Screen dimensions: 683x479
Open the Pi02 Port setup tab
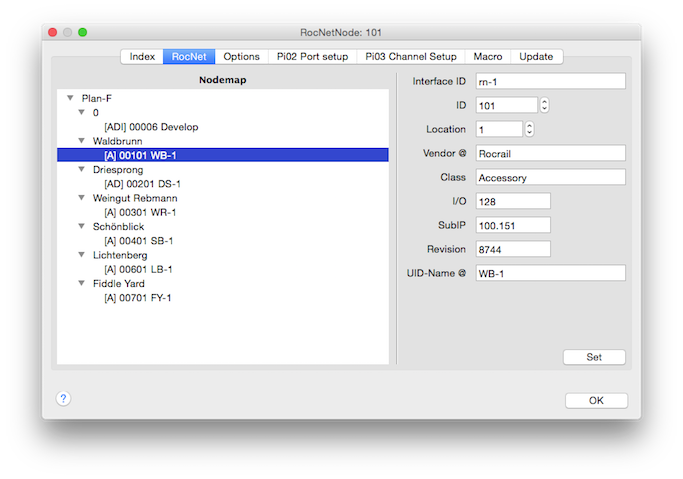coord(312,57)
